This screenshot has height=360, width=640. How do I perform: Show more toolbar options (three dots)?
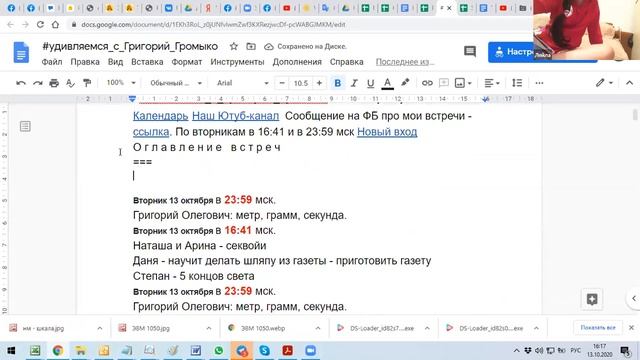tap(539, 83)
